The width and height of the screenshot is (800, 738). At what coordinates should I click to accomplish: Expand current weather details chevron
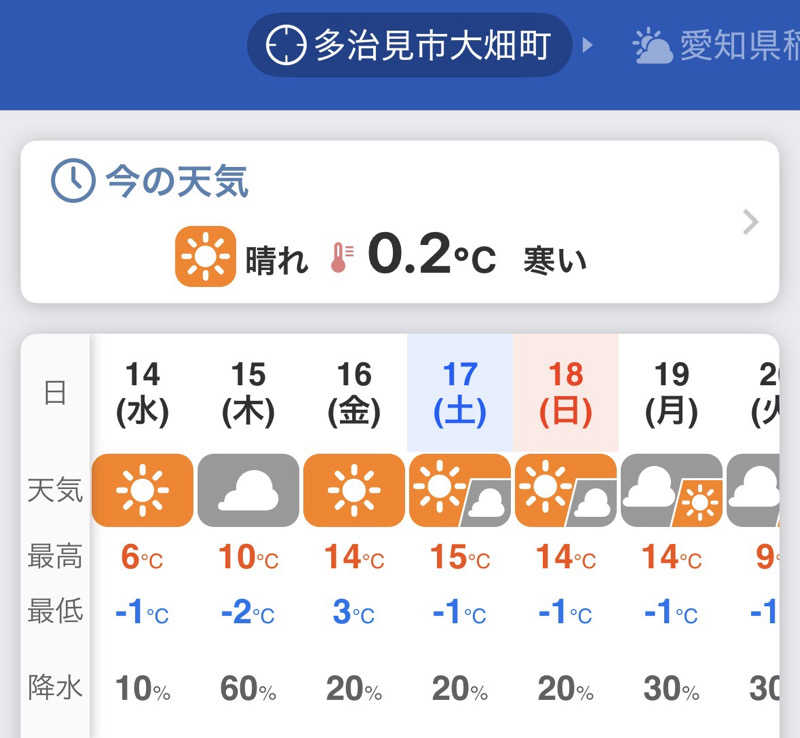751,222
